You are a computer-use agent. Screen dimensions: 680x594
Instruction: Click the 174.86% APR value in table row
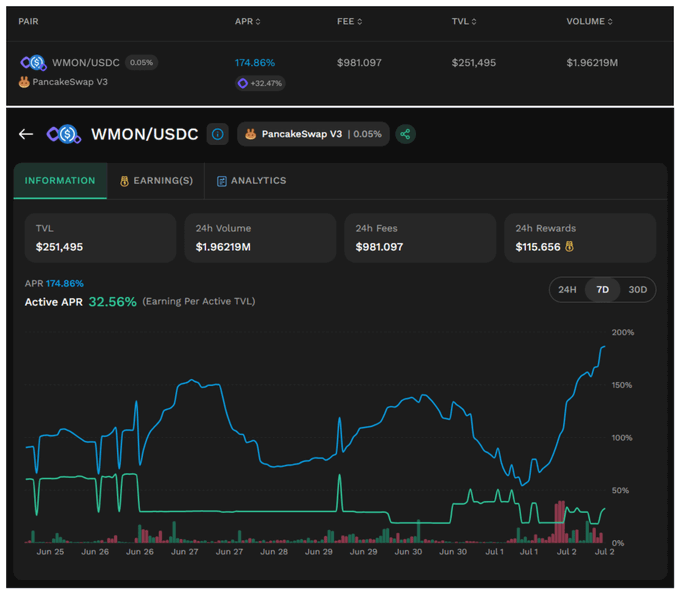(255, 63)
